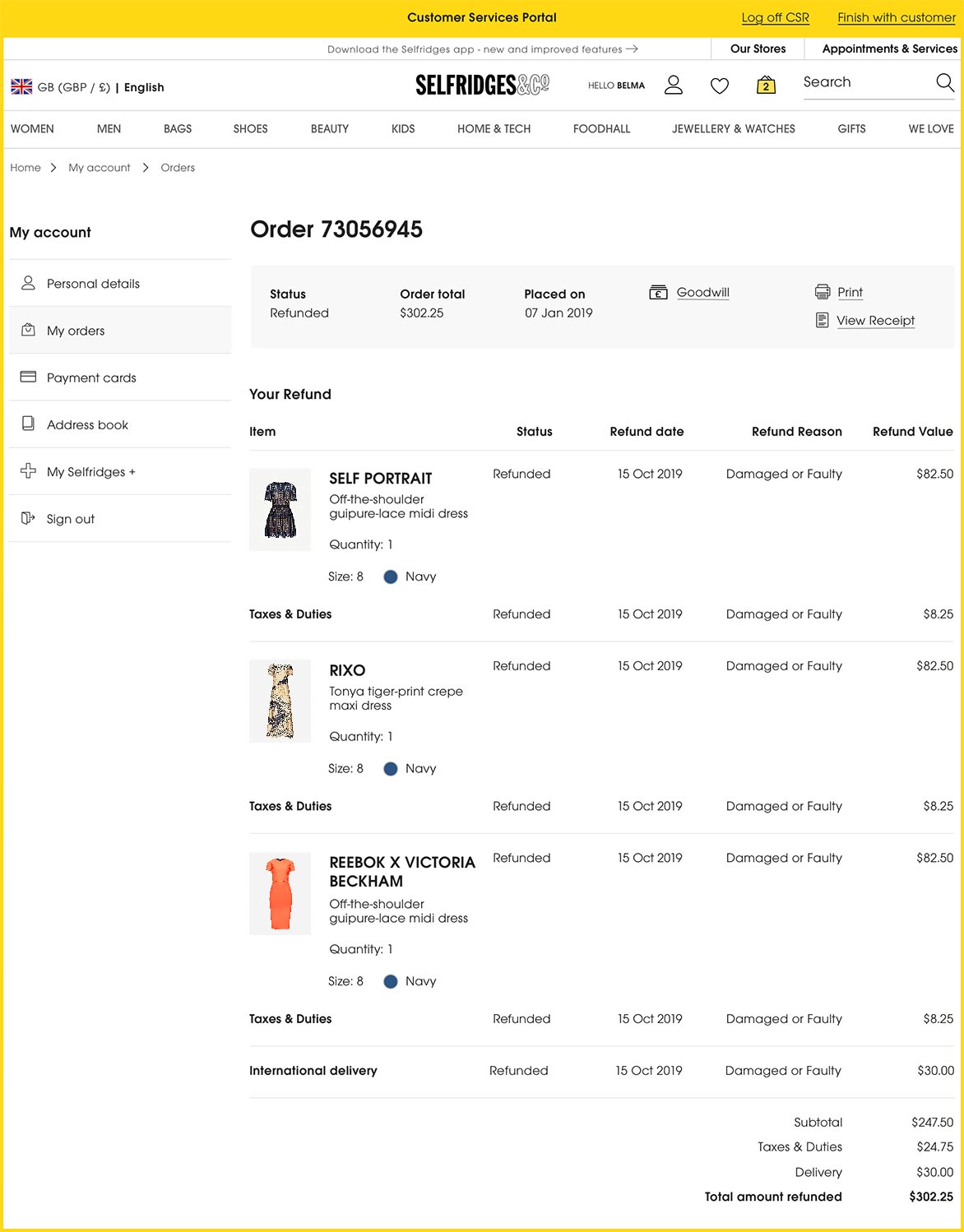
Task: Open the user account profile icon
Action: (673, 85)
